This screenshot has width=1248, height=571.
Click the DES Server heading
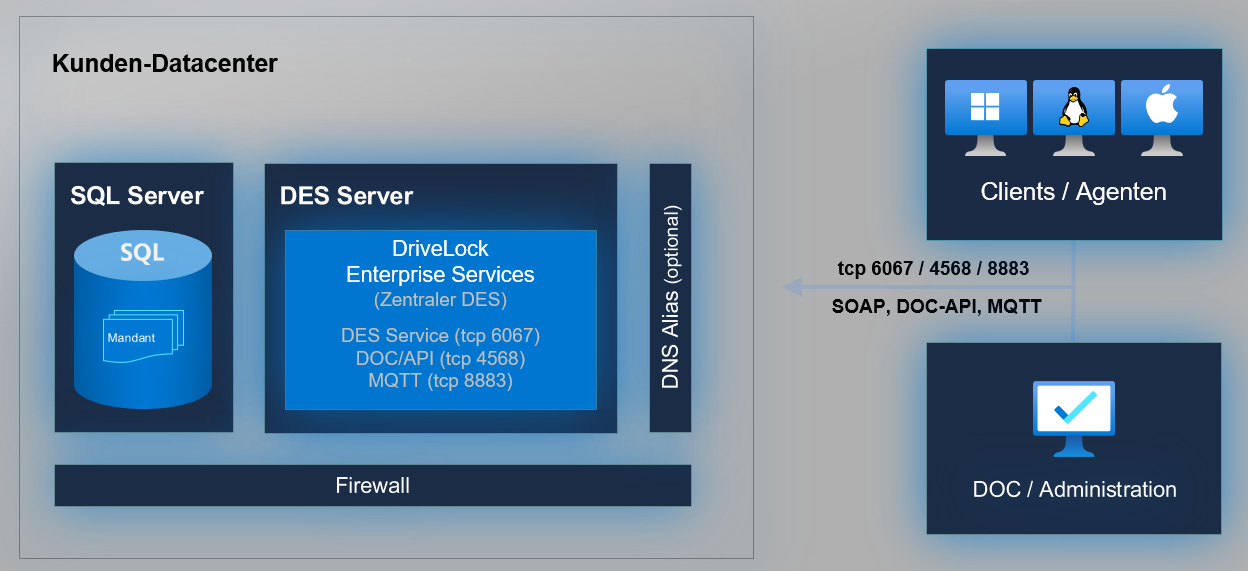click(x=346, y=196)
